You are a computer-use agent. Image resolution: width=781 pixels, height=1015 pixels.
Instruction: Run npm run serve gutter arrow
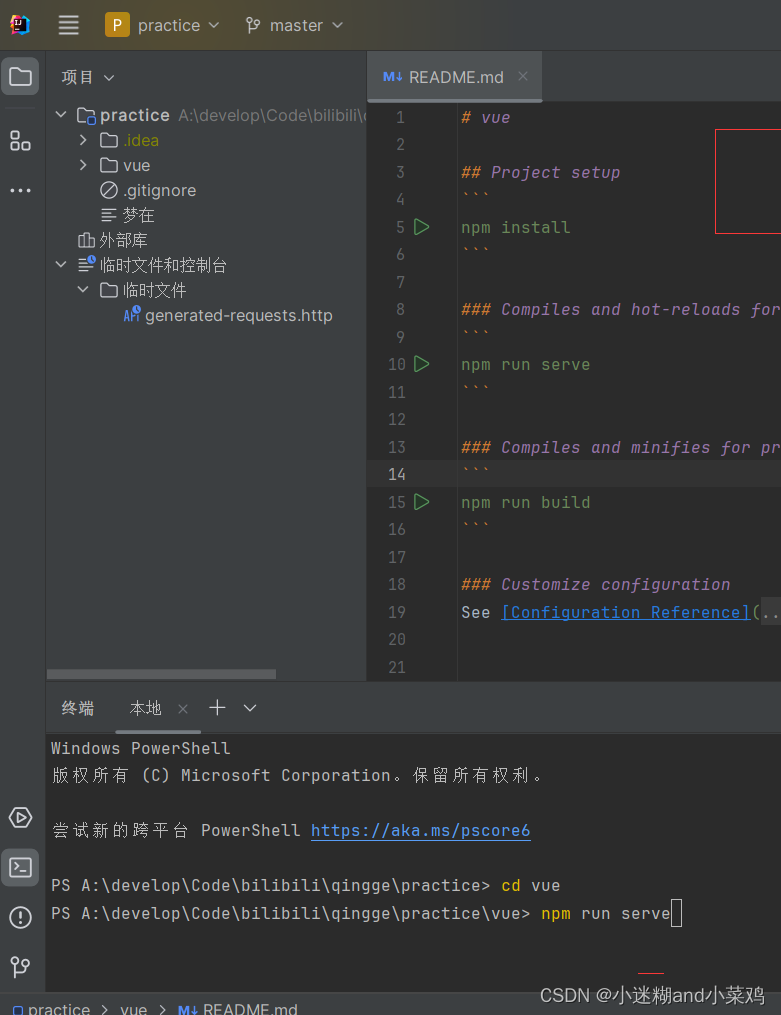click(422, 364)
